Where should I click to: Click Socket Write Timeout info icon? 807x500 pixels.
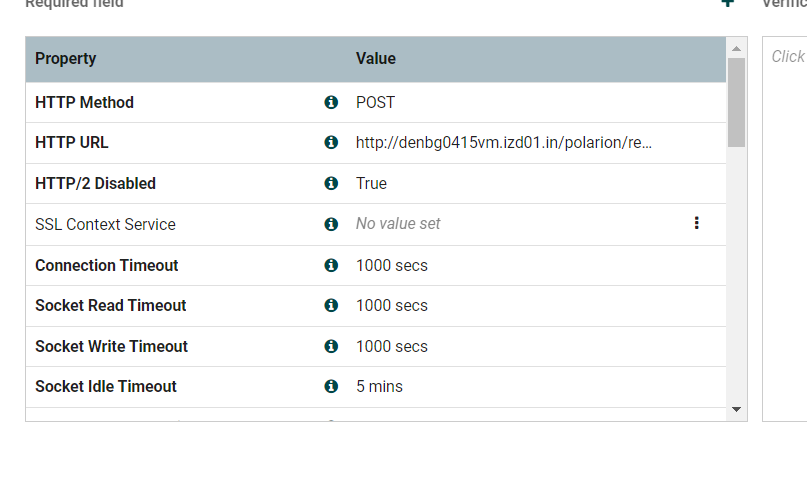(x=331, y=346)
